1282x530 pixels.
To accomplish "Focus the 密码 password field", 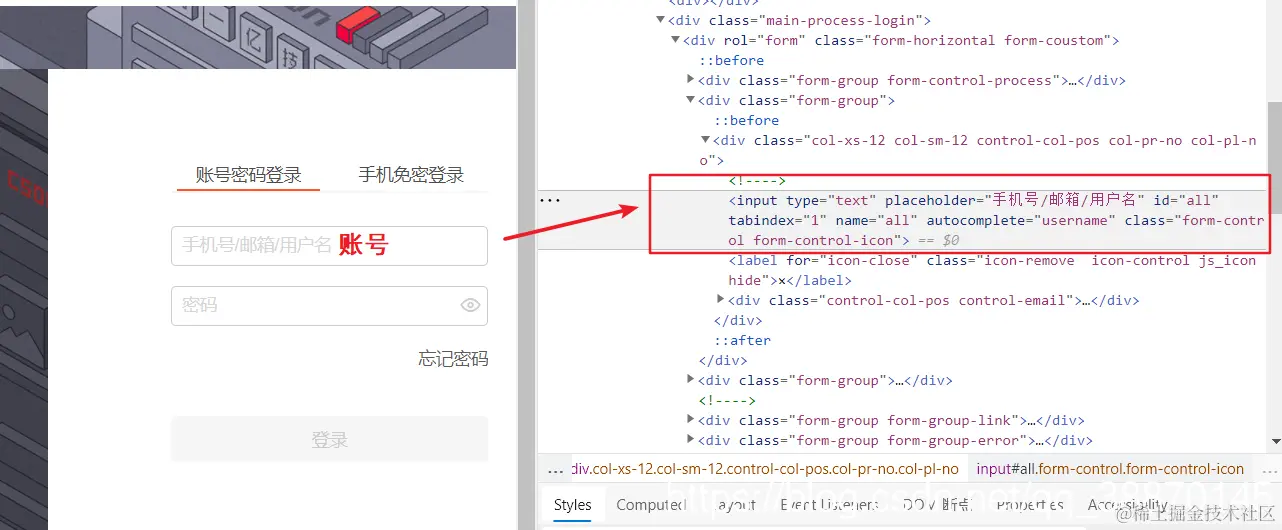I will coord(329,306).
